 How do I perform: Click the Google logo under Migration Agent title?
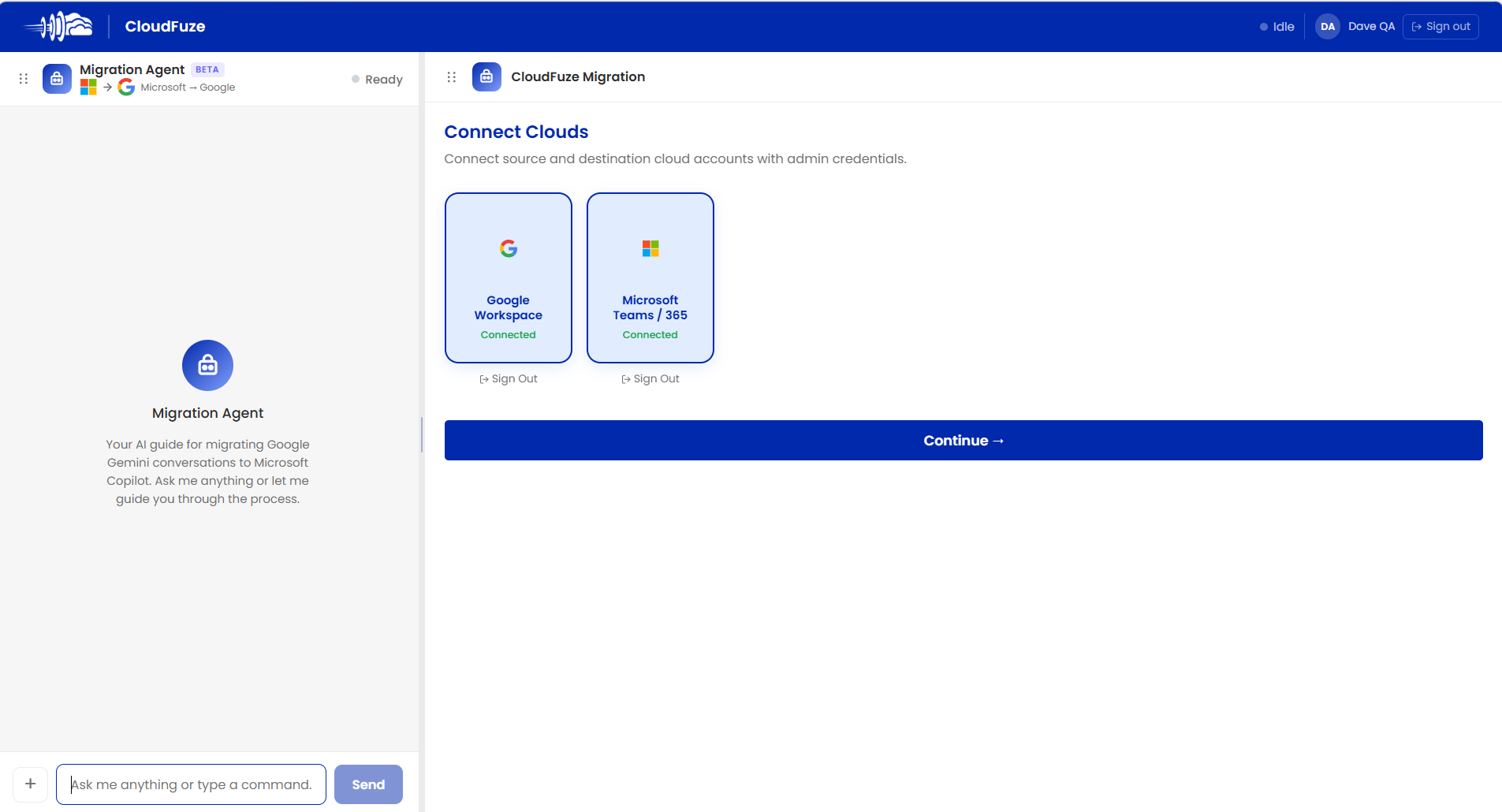coord(126,88)
